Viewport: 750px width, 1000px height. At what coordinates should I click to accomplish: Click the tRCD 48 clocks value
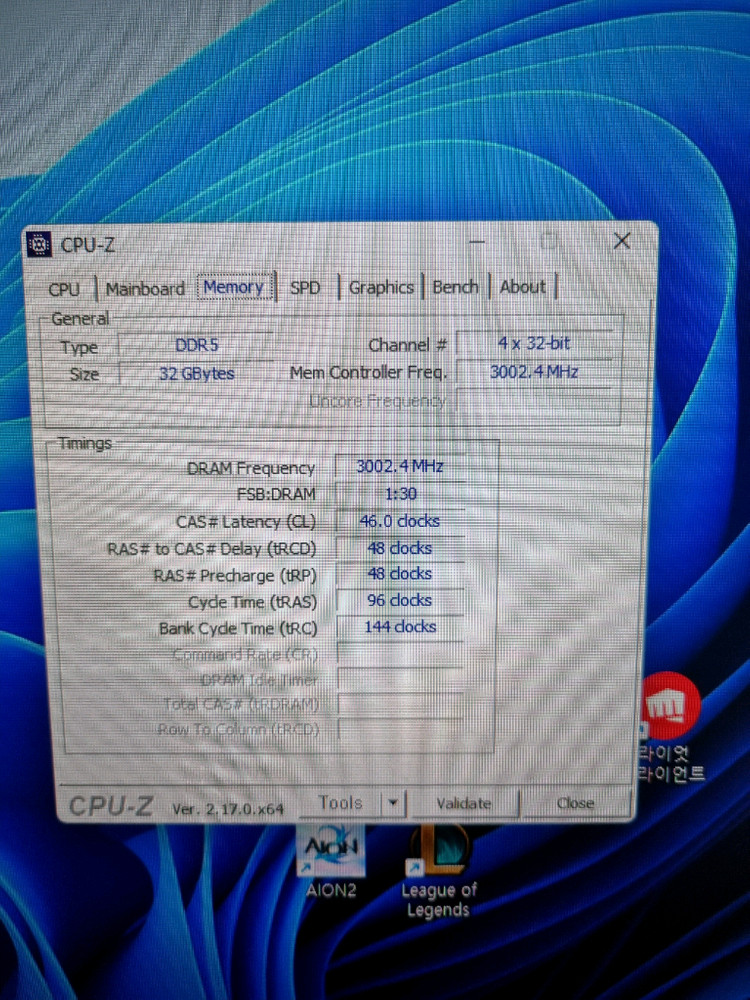(400, 548)
